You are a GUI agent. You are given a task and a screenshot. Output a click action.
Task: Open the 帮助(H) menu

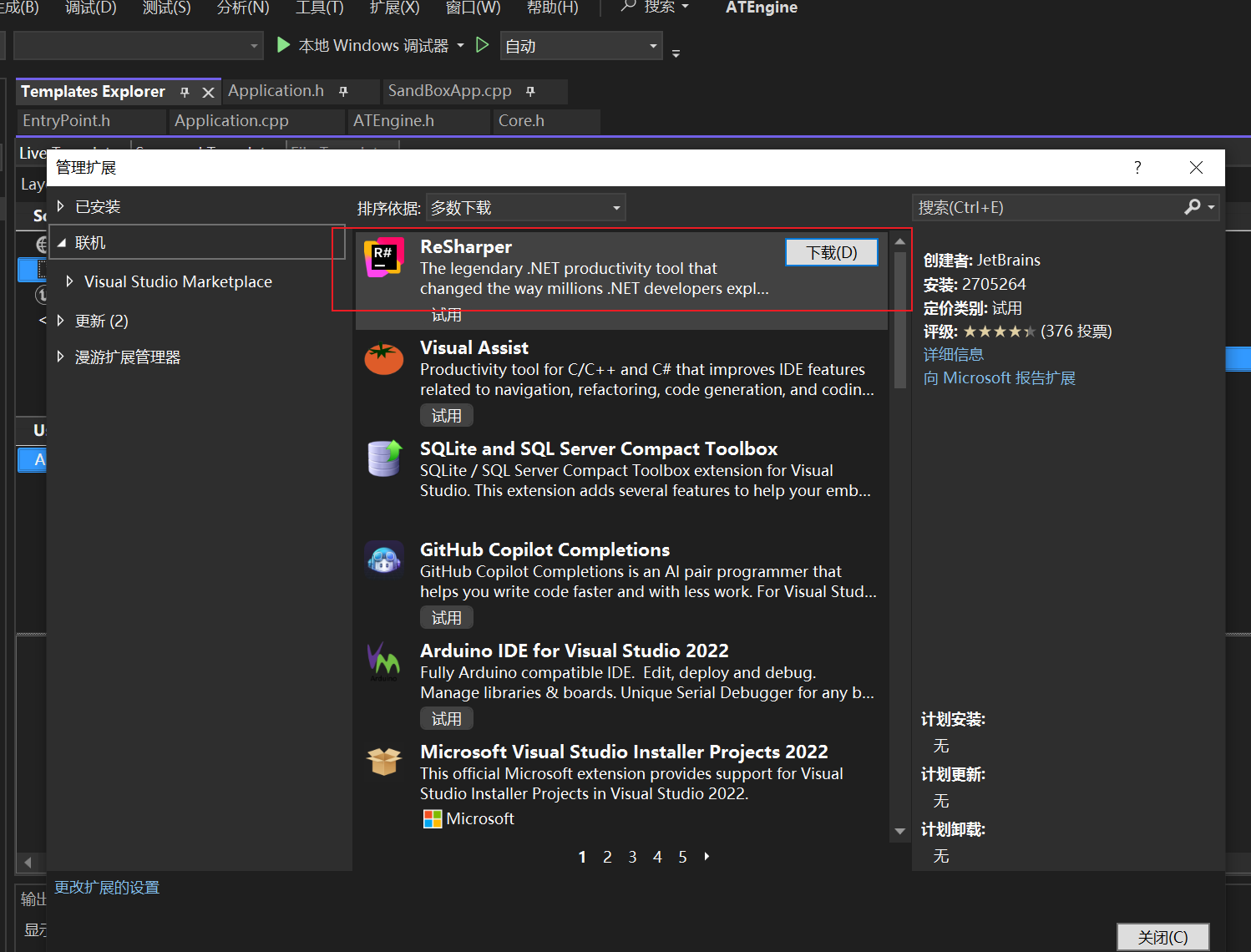(x=552, y=8)
